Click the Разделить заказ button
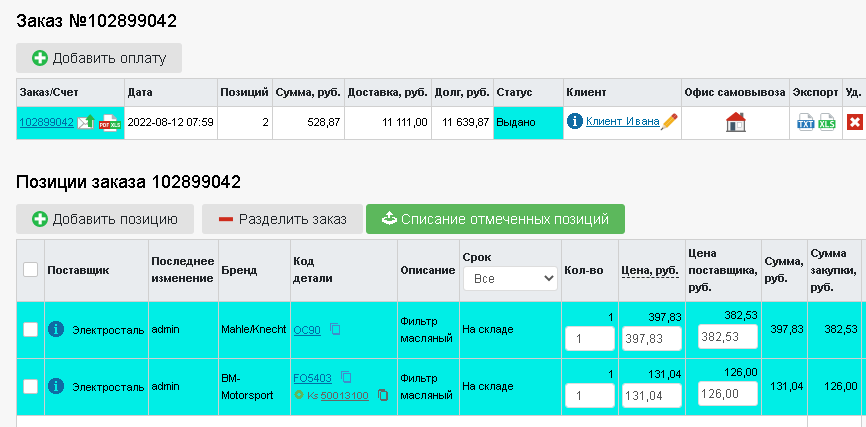Screen dimensions: 866x427 (x=282, y=219)
